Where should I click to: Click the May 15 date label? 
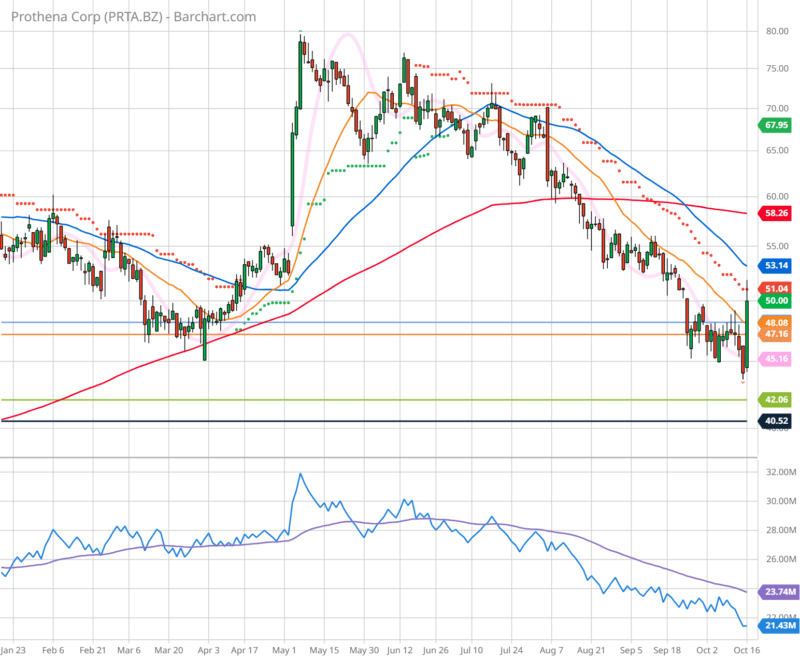(x=324, y=650)
